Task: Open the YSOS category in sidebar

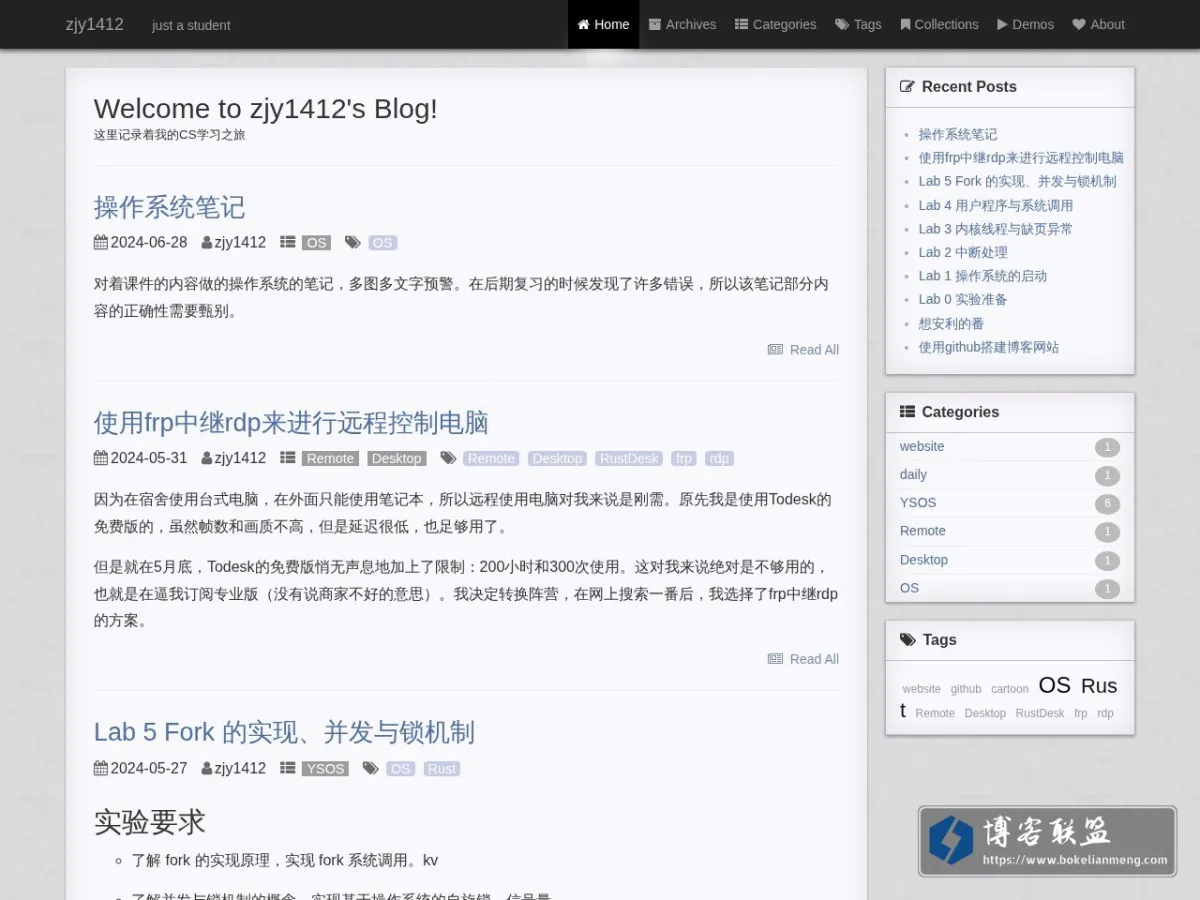Action: coord(918,502)
